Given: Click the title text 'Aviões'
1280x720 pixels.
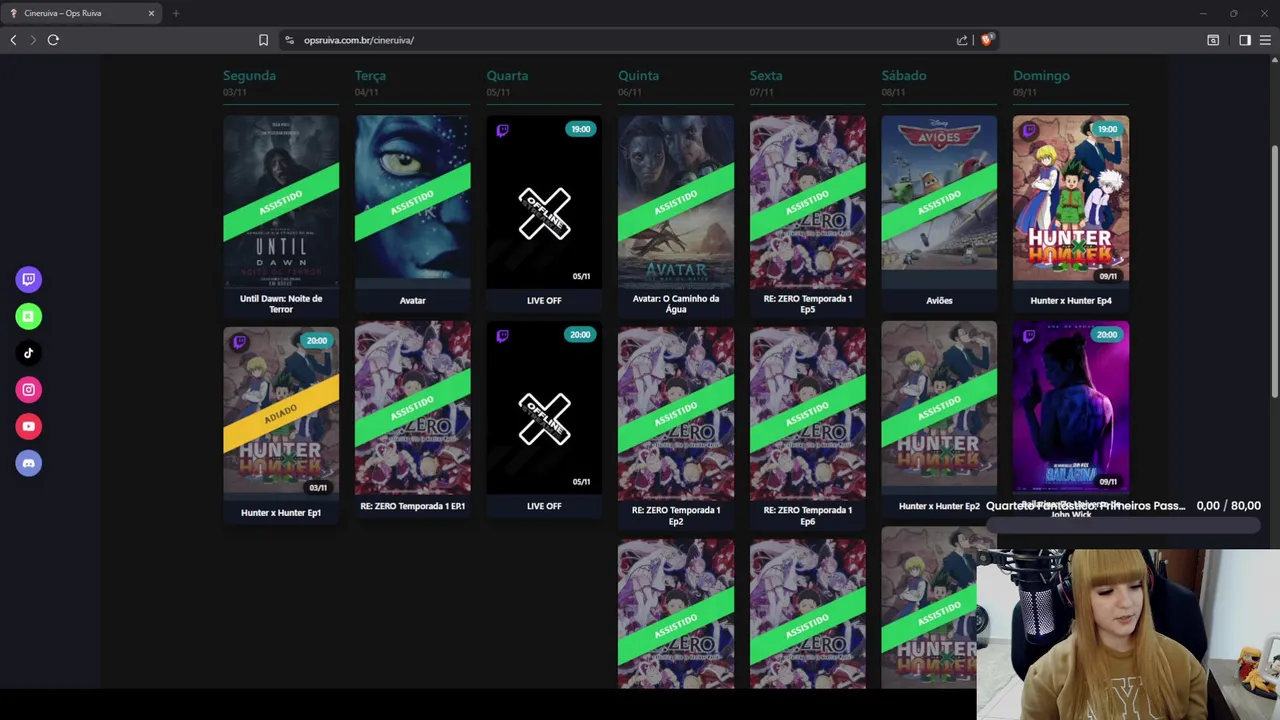Looking at the screenshot, I should coord(939,300).
